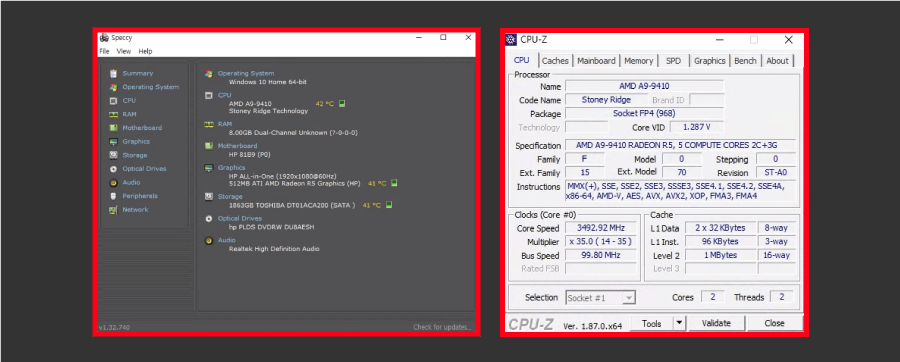Click the Graphics icon in Speccy sidebar

pyautogui.click(x=113, y=142)
